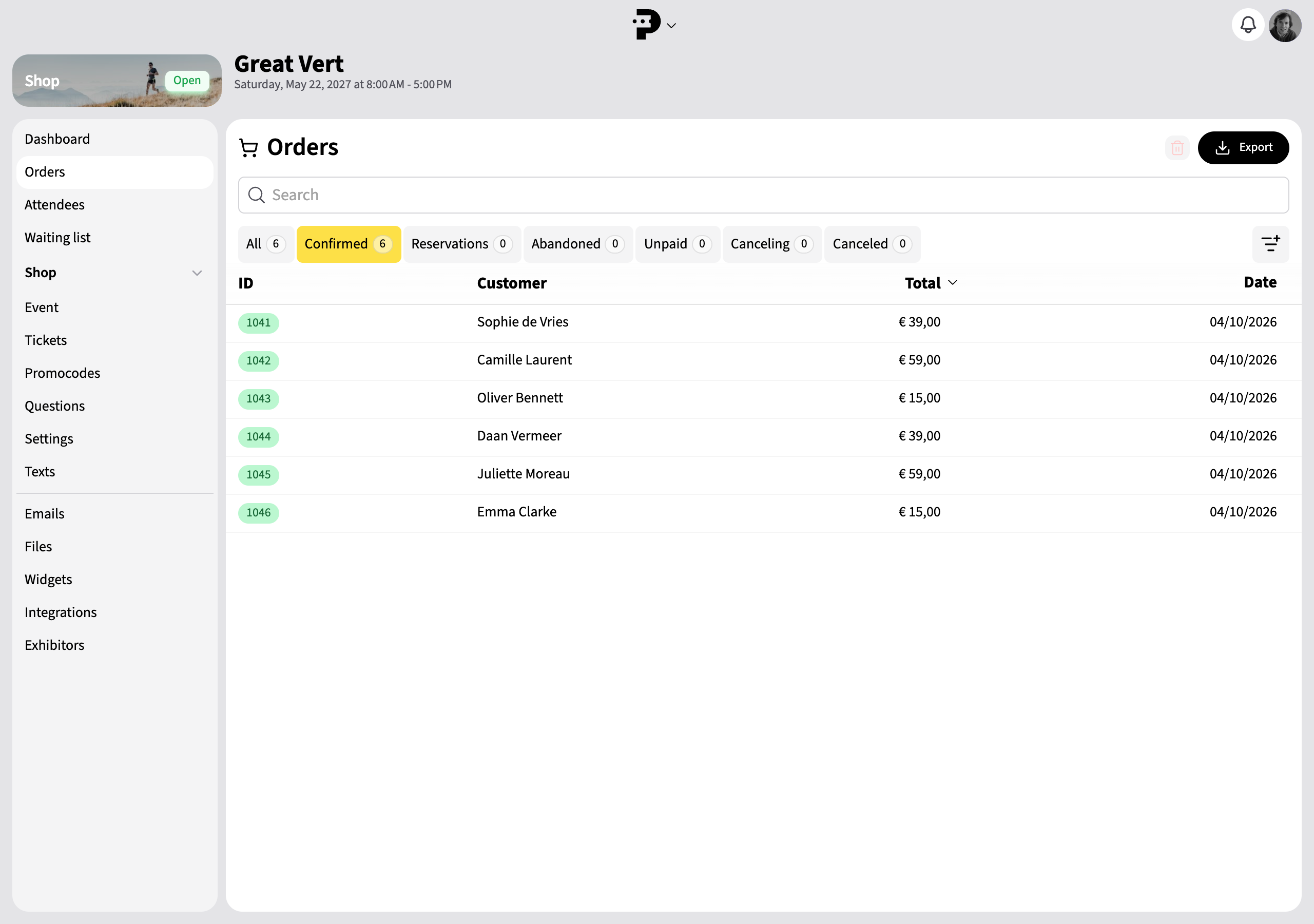Go to Dashboard in the sidebar

click(115, 139)
